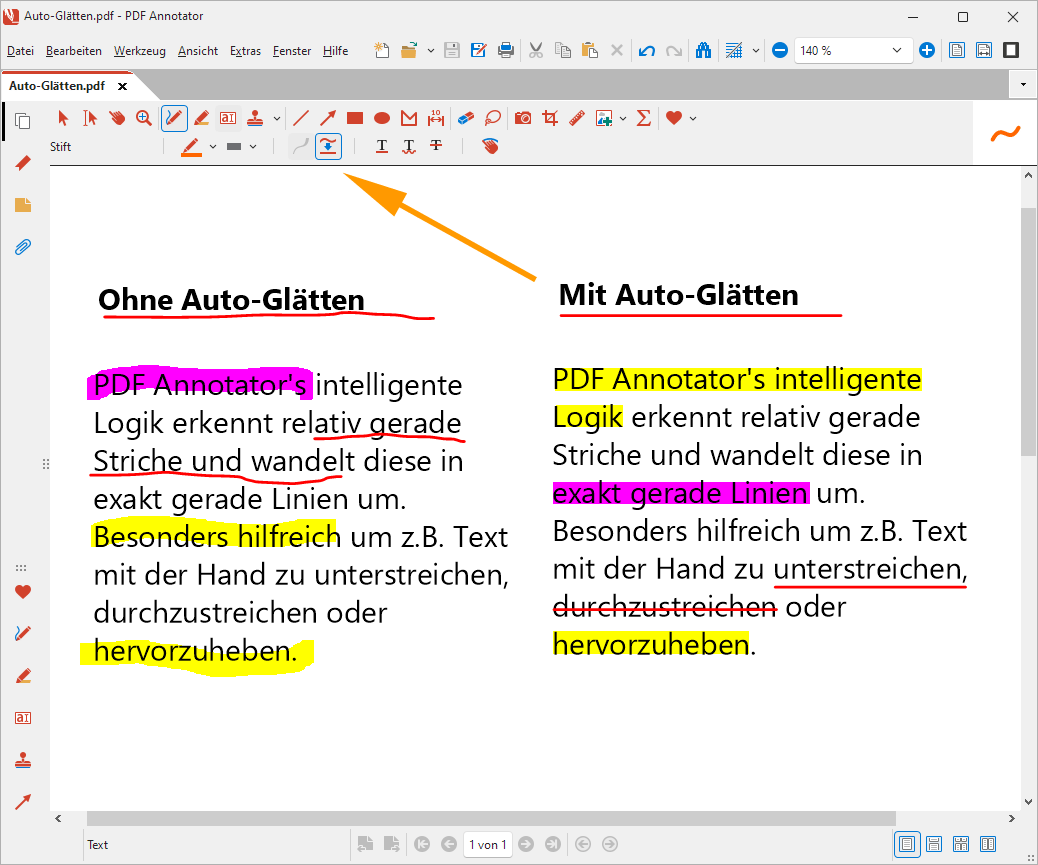The width and height of the screenshot is (1038, 865).
Task: Expand the favorites heart dropdown arrow
Action: (693, 118)
